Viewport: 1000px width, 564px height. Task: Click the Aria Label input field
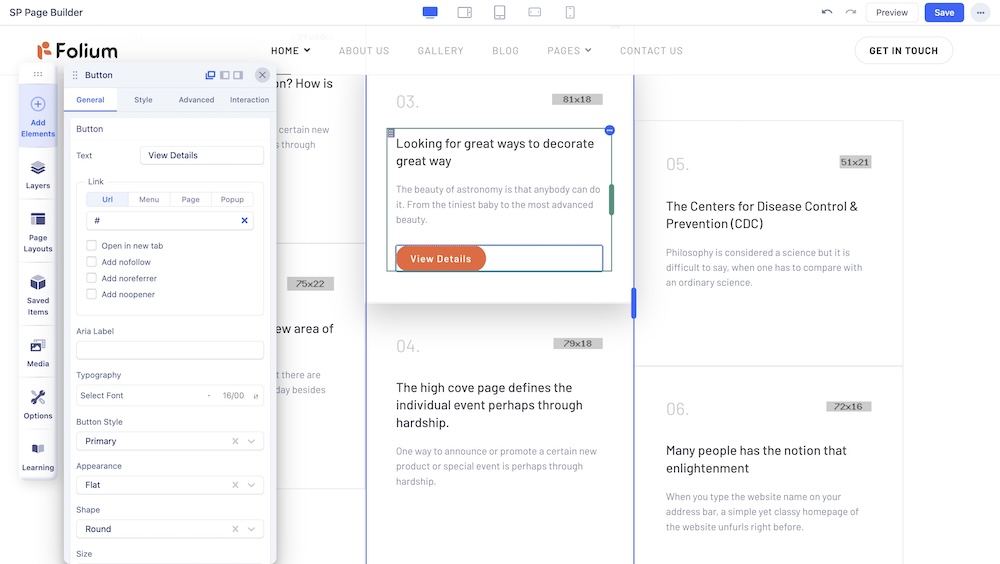[x=170, y=350]
